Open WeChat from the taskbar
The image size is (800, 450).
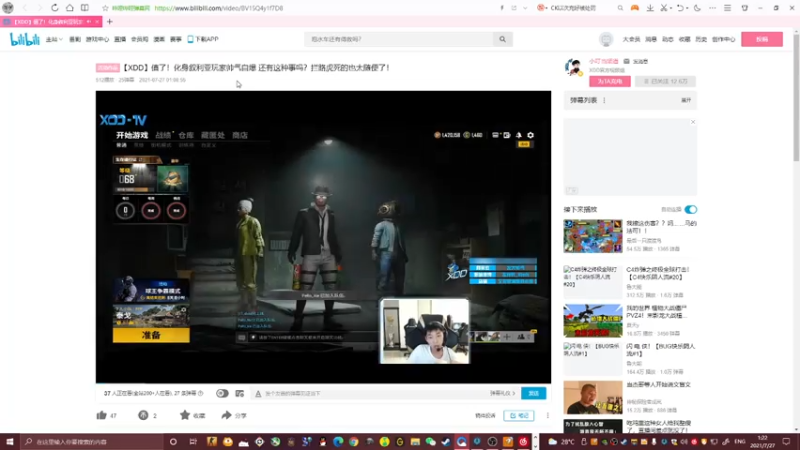point(431,442)
